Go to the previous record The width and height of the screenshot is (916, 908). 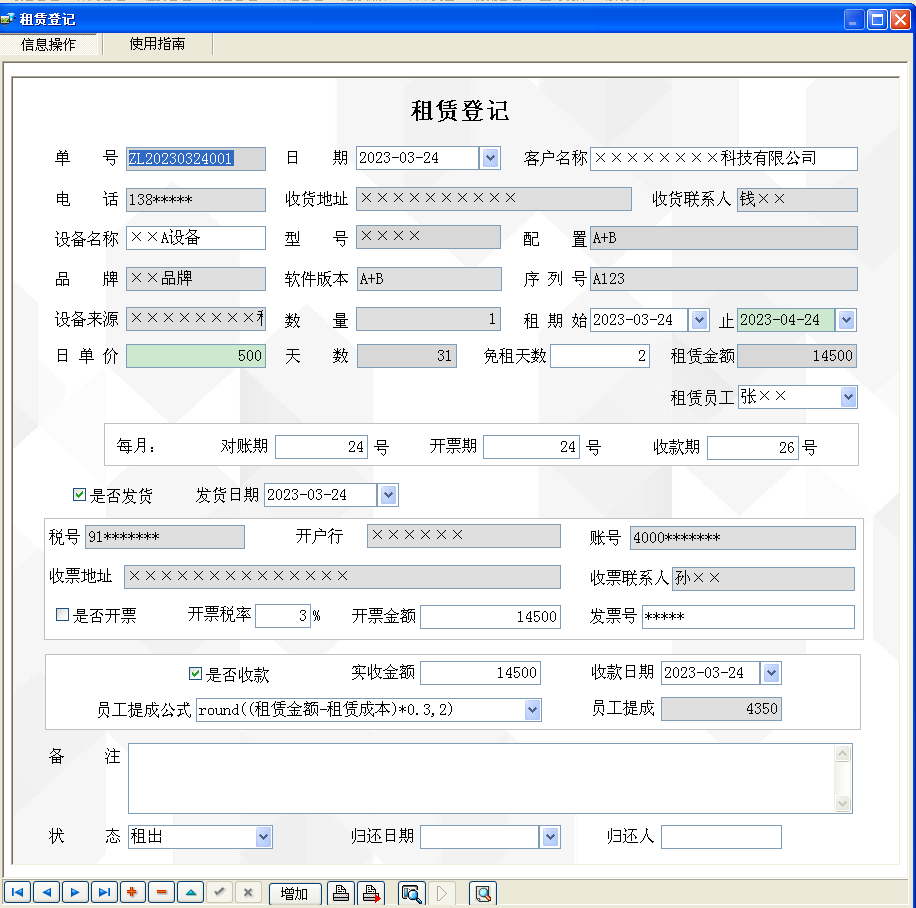46,892
